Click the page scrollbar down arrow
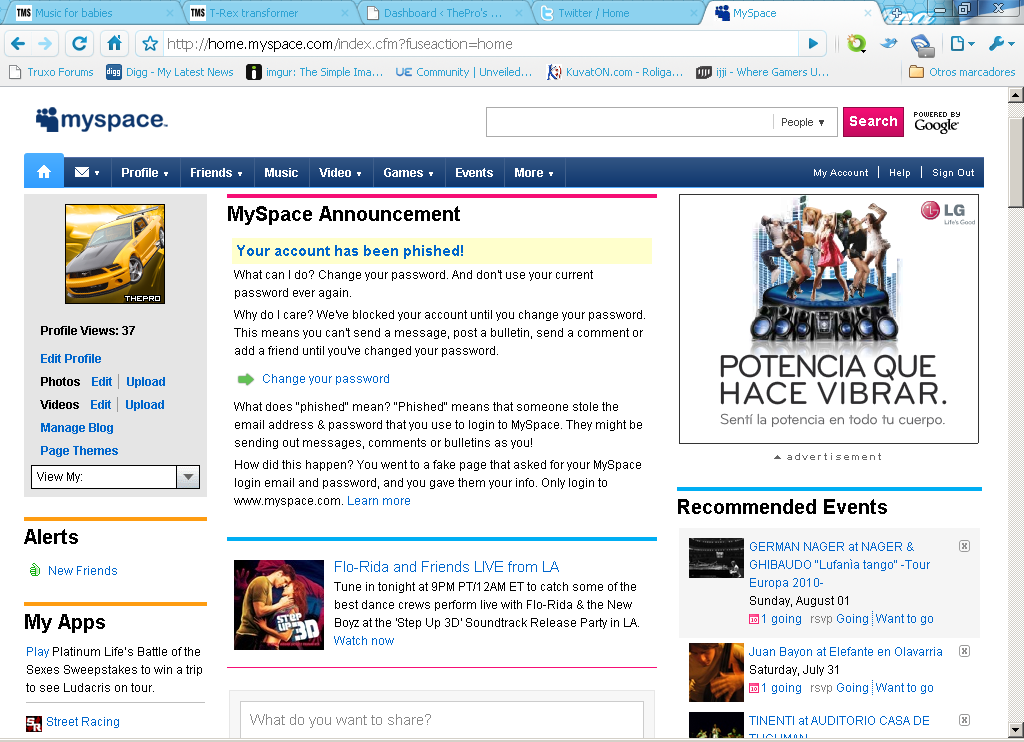1024x742 pixels. pyautogui.click(x=1016, y=730)
